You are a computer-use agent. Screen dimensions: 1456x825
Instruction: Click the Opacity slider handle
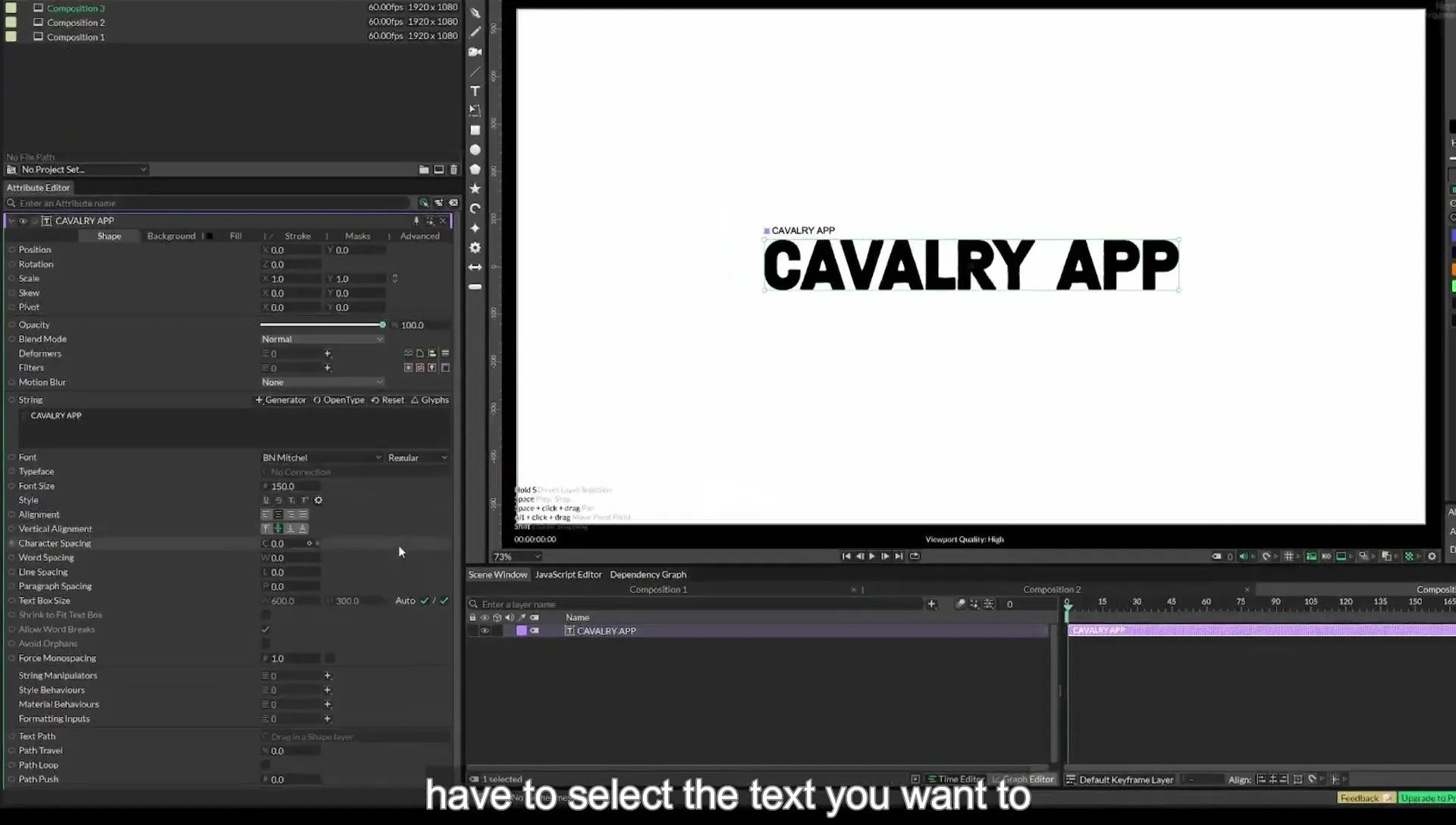(382, 325)
